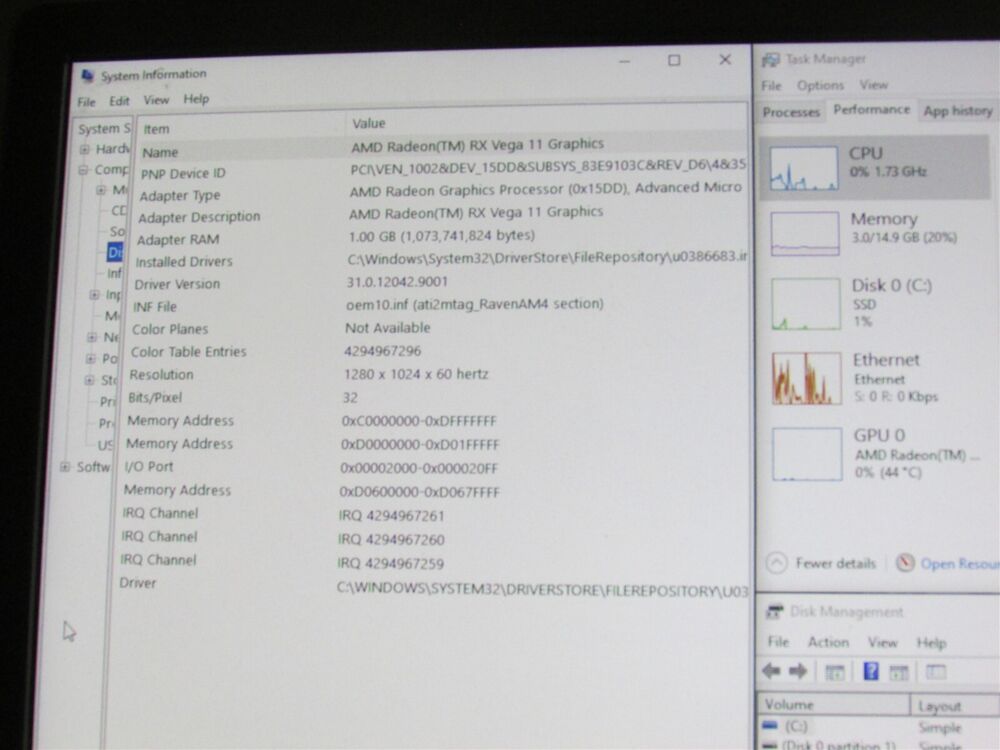Select the I/O Port row

[x=434, y=467]
